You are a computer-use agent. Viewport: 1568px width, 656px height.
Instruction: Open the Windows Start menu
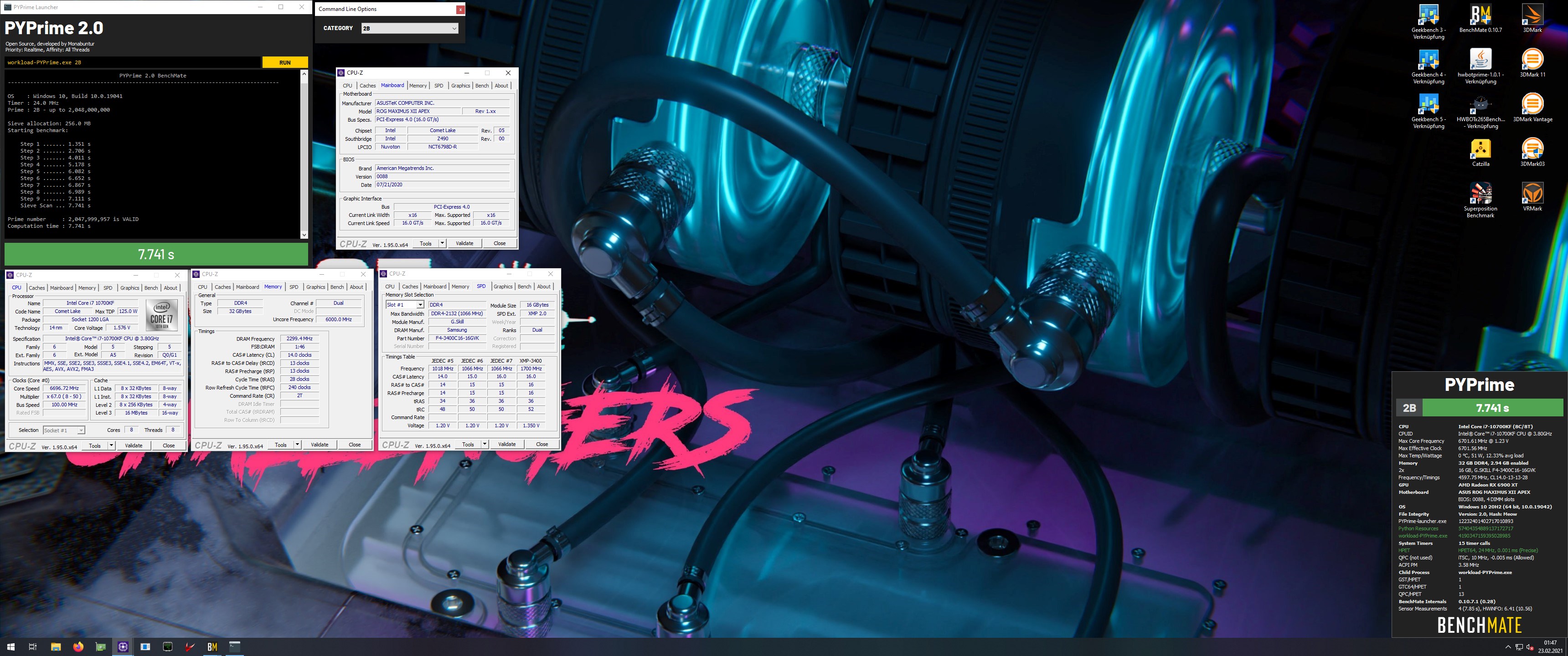pos(10,647)
